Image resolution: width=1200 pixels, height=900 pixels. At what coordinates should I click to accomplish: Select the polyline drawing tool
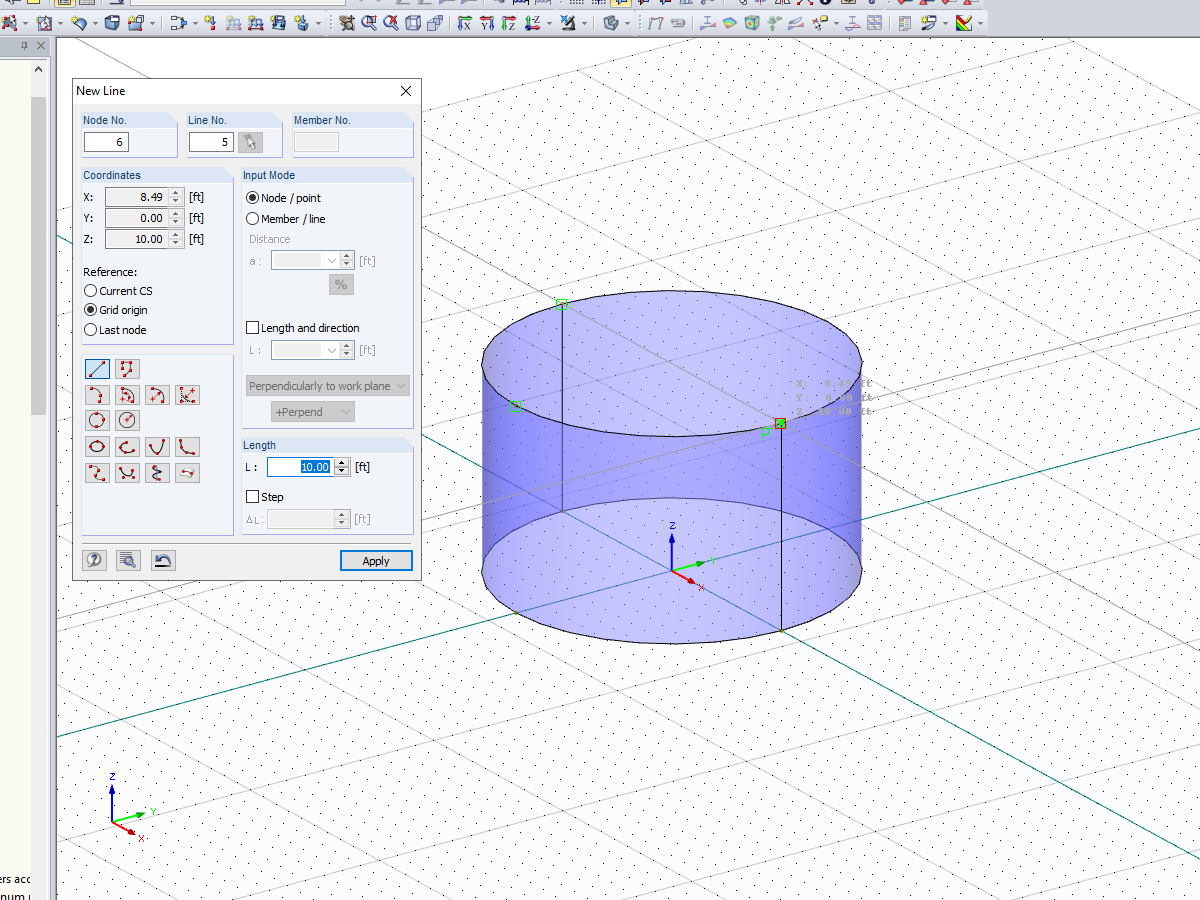127,368
